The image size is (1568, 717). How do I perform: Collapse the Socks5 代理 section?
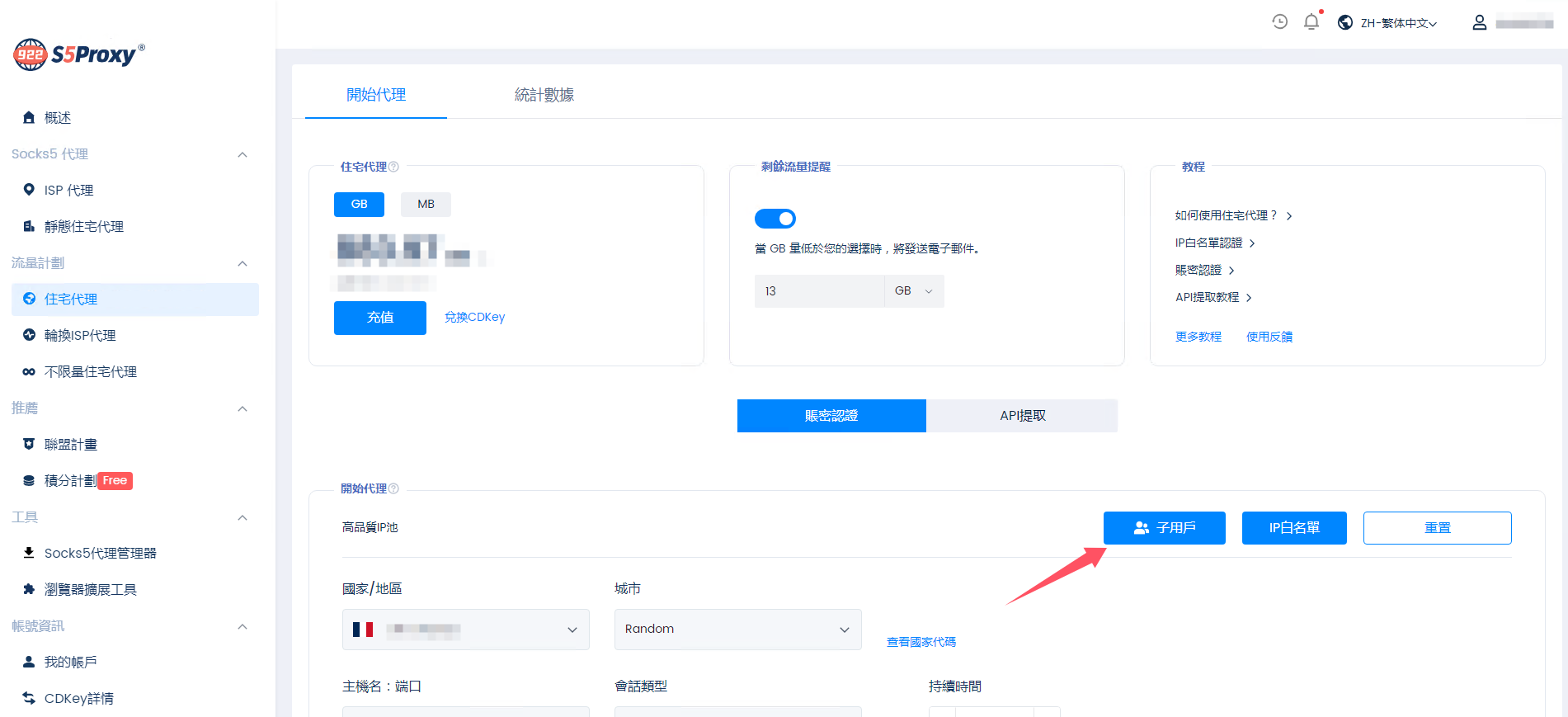(x=242, y=154)
